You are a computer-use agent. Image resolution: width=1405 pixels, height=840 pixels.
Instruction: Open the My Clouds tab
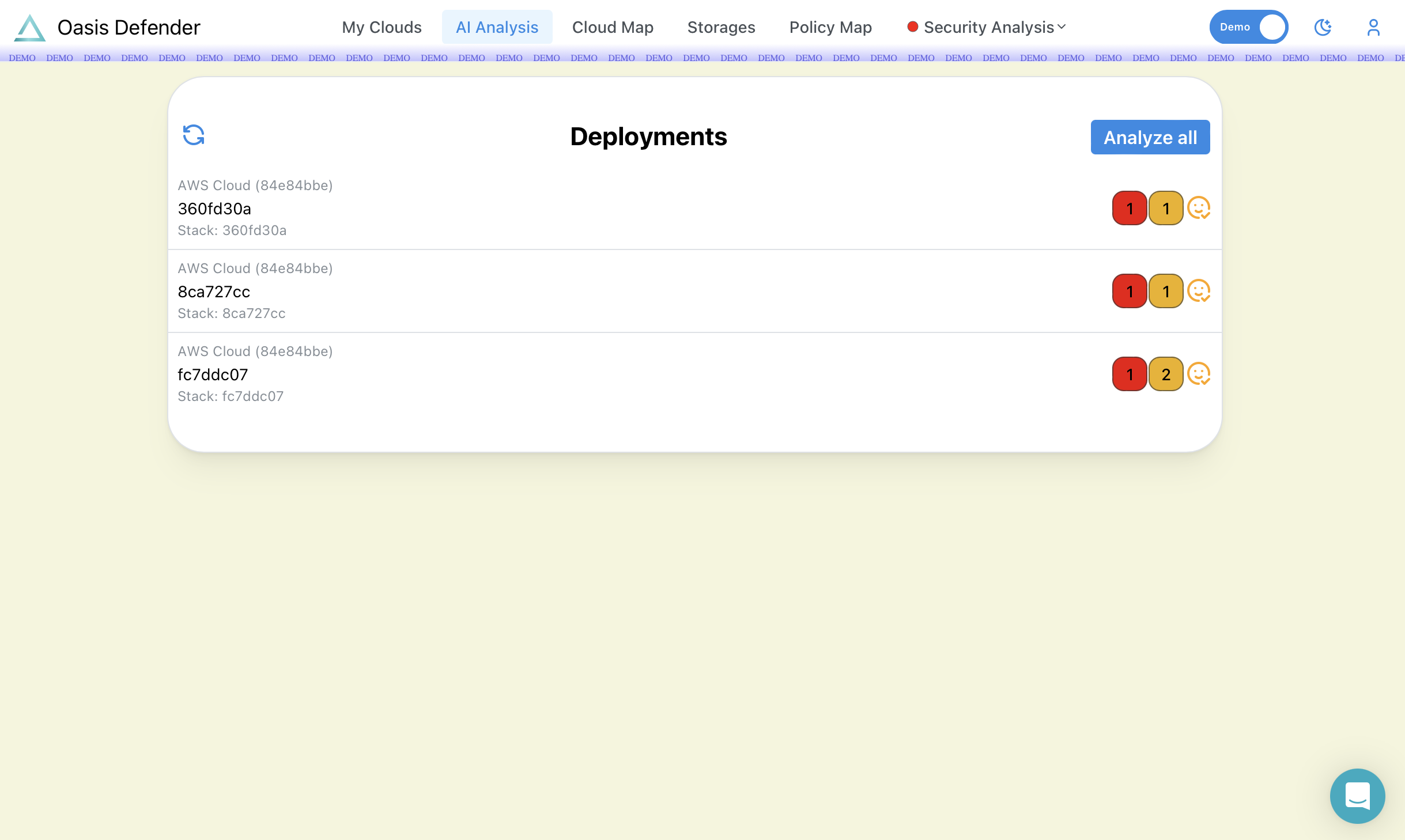pyautogui.click(x=382, y=27)
